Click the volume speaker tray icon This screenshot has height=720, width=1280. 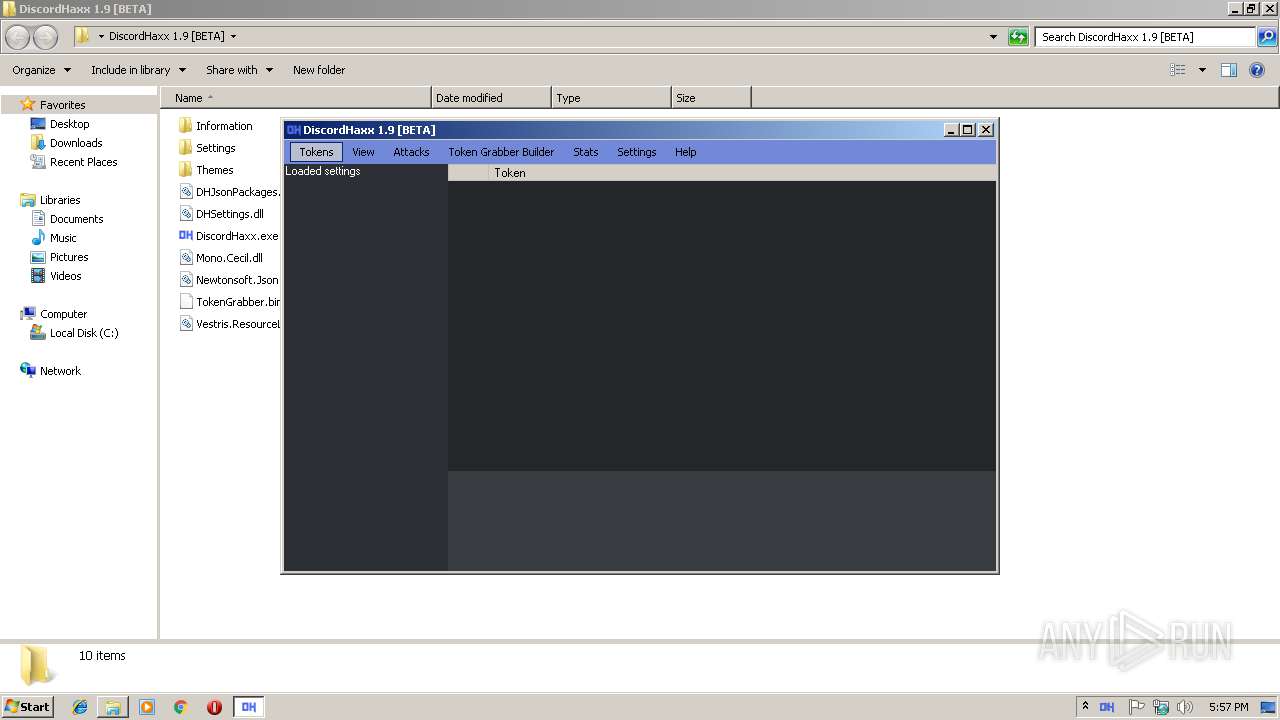tap(1185, 707)
